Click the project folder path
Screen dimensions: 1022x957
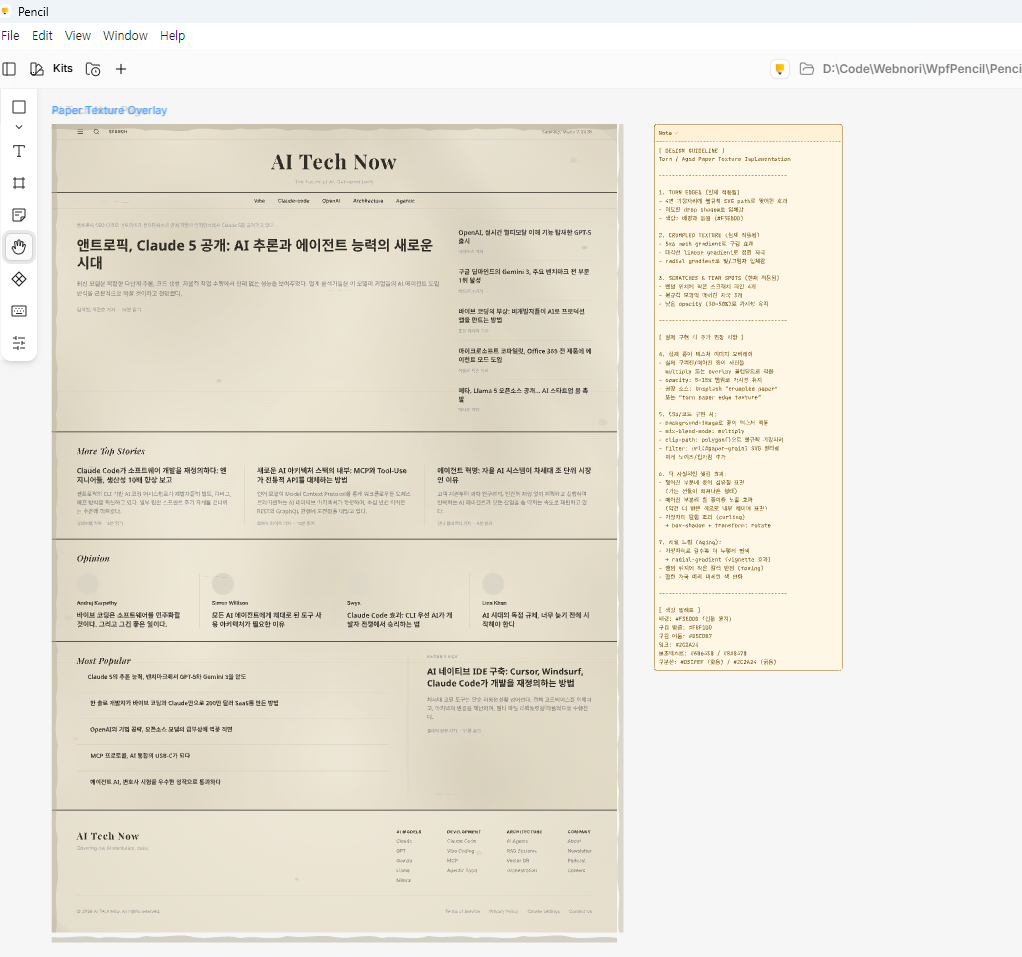[x=920, y=69]
